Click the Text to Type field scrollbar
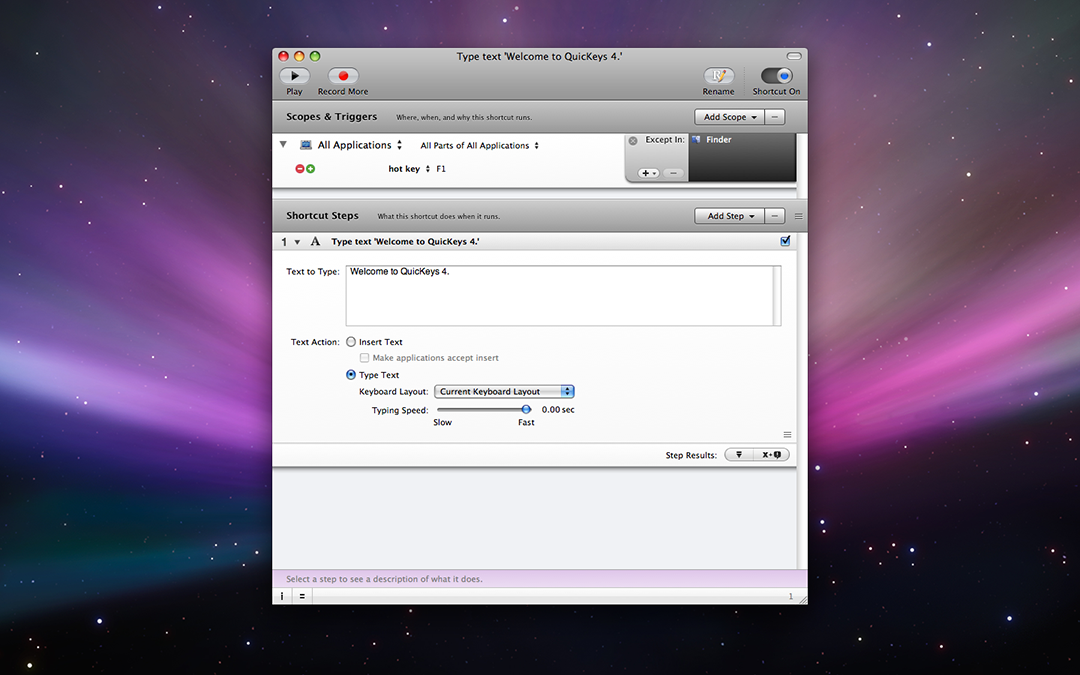This screenshot has width=1080, height=675. pos(777,295)
